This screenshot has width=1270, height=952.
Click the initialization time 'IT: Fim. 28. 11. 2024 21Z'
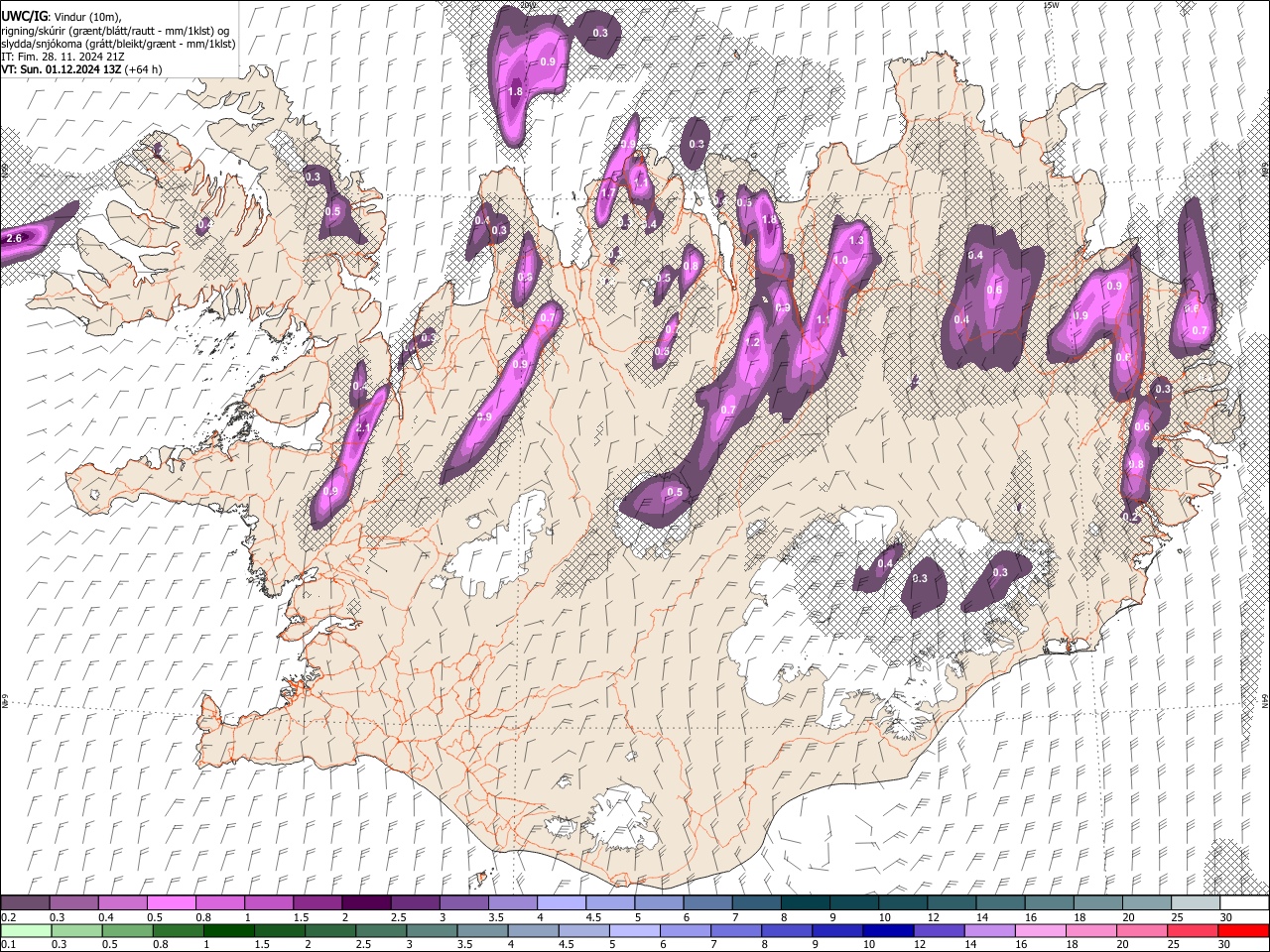tap(63, 57)
